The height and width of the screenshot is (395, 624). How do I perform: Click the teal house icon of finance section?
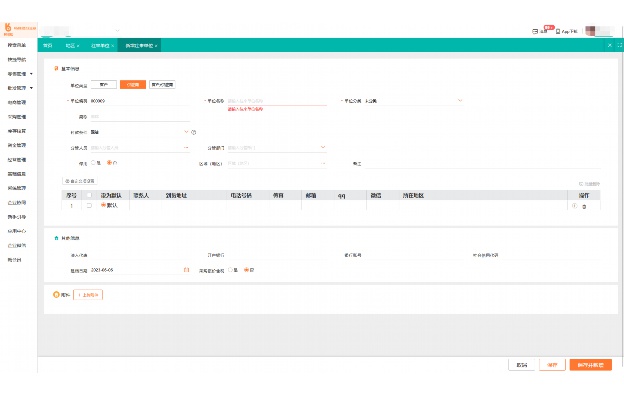(x=56, y=238)
